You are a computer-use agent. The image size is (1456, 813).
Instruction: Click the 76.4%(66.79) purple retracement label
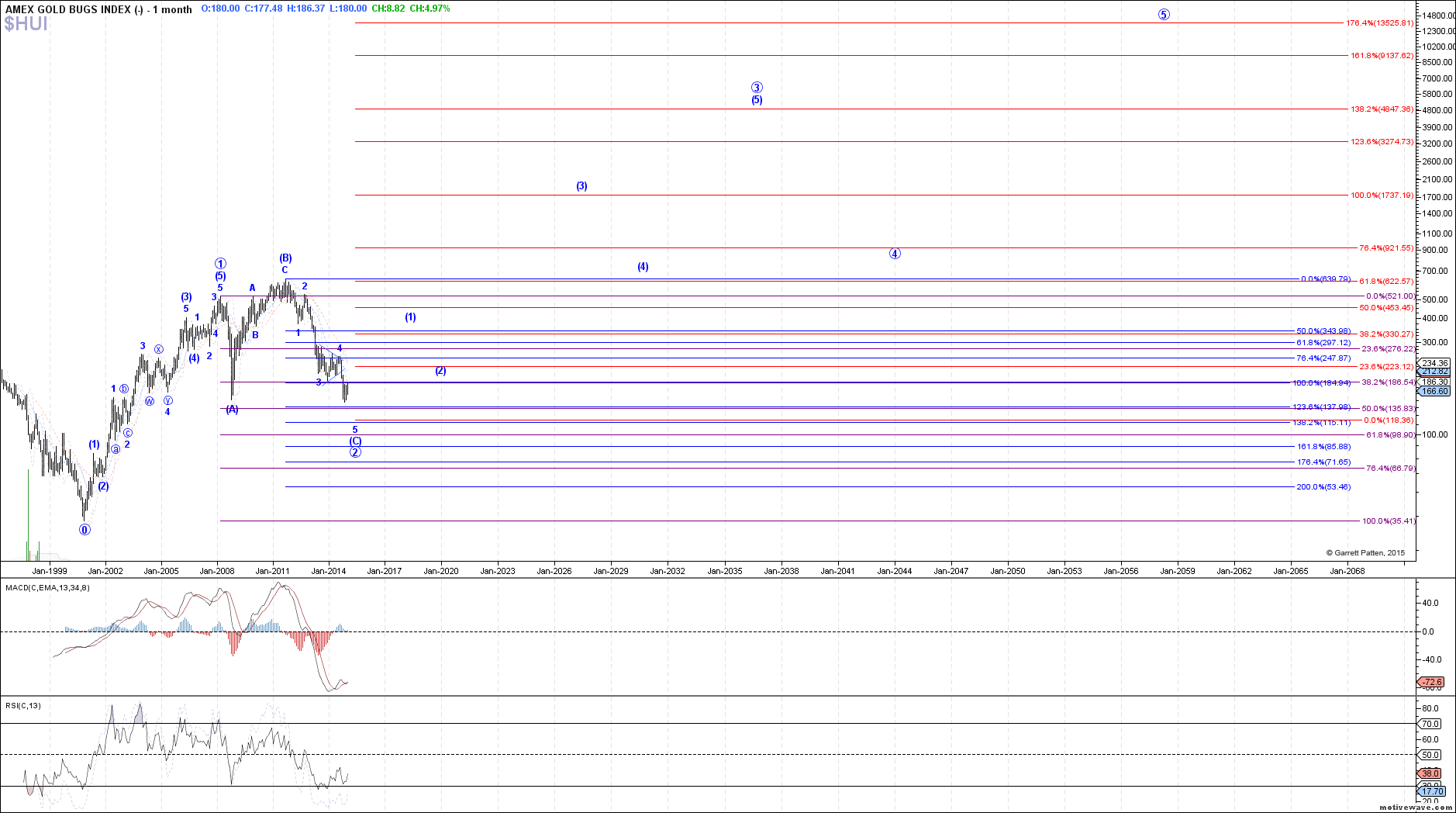pyautogui.click(x=1390, y=469)
